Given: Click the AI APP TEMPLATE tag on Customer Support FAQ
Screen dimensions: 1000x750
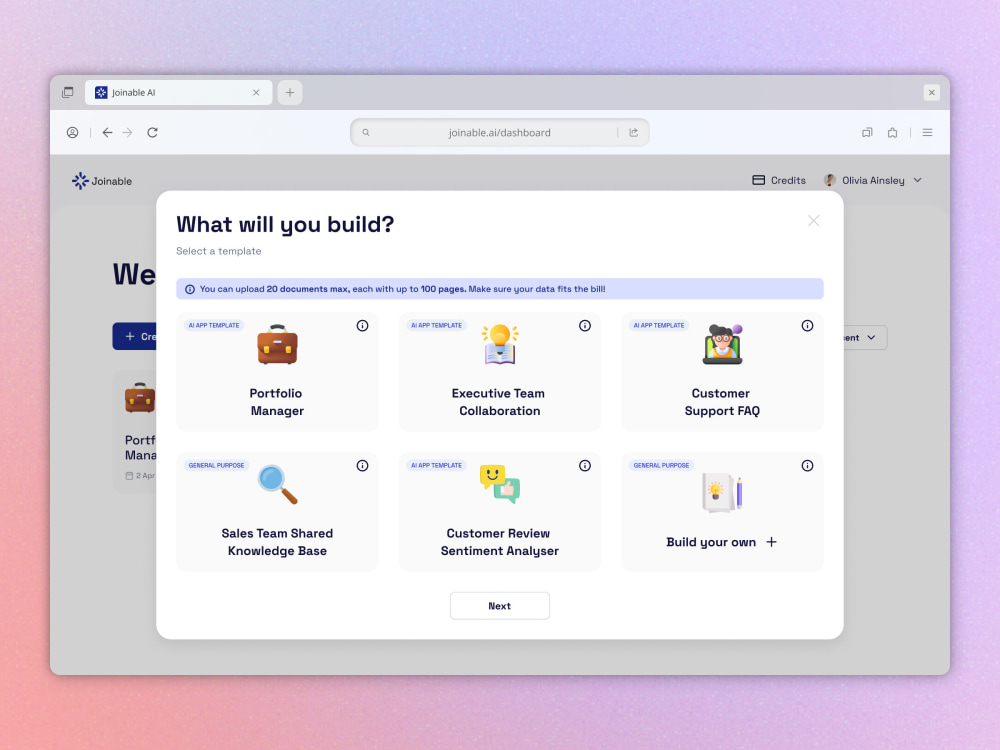Looking at the screenshot, I should [x=659, y=325].
